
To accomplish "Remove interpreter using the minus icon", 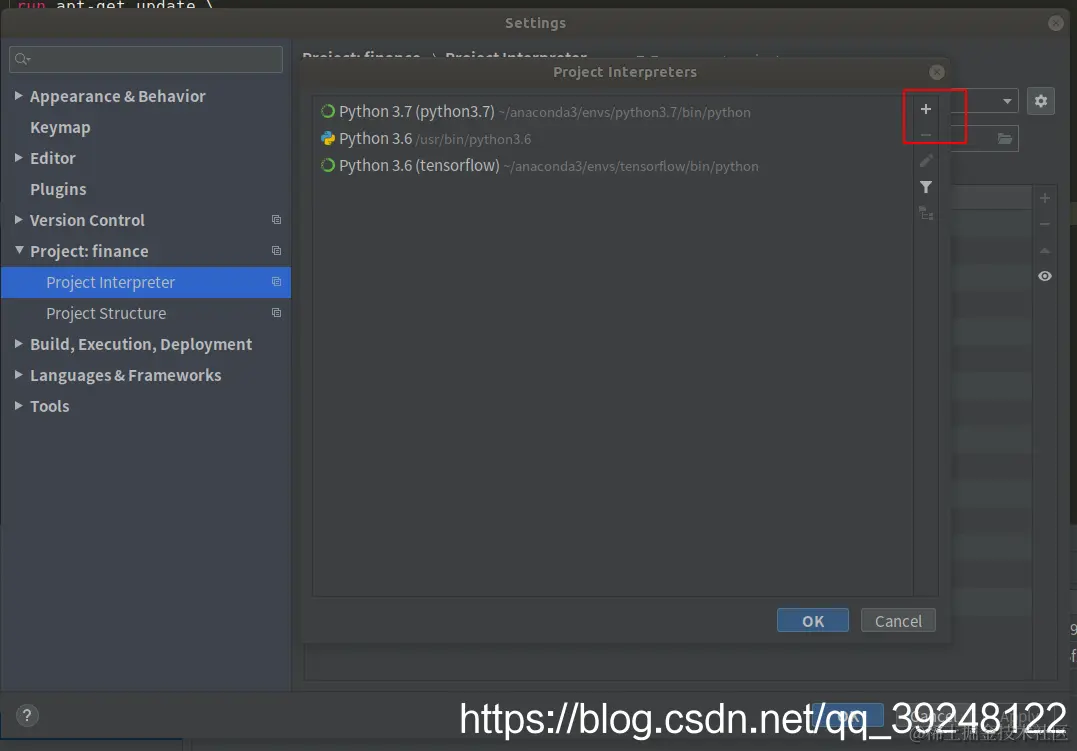I will 925,135.
